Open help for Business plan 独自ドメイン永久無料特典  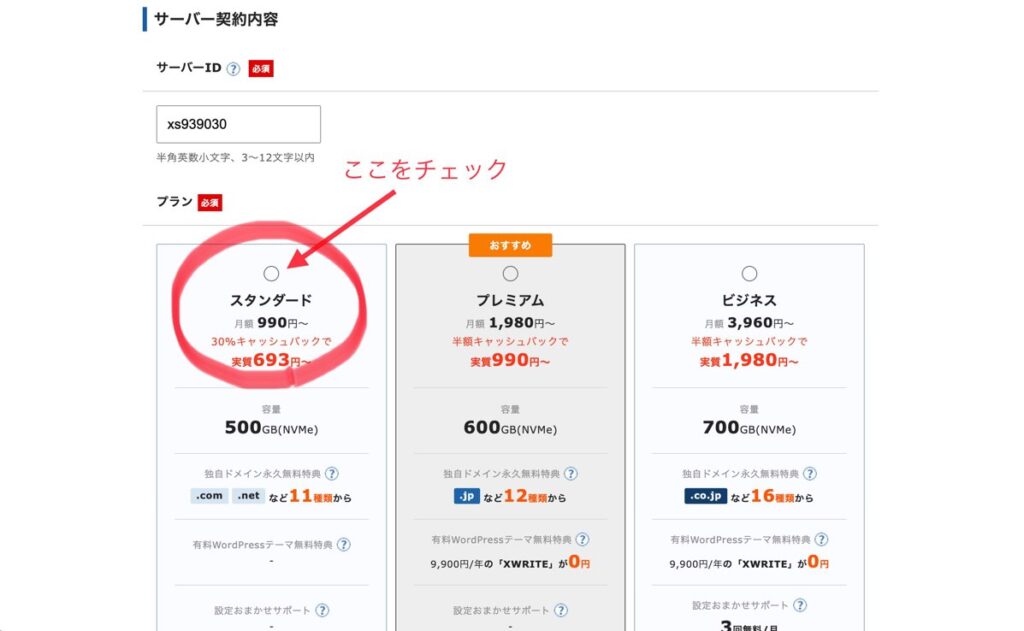(810, 474)
